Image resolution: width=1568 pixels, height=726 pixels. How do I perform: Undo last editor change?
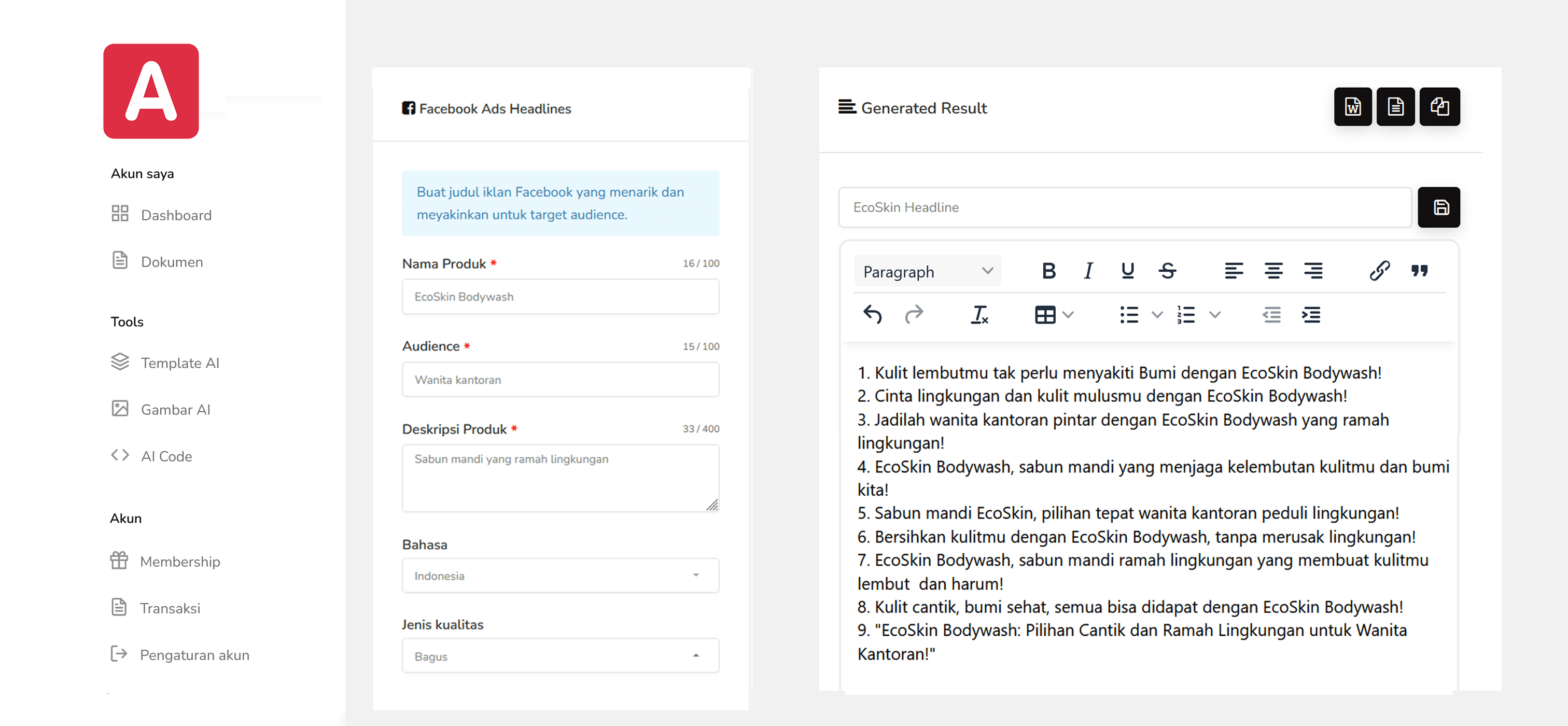(872, 315)
